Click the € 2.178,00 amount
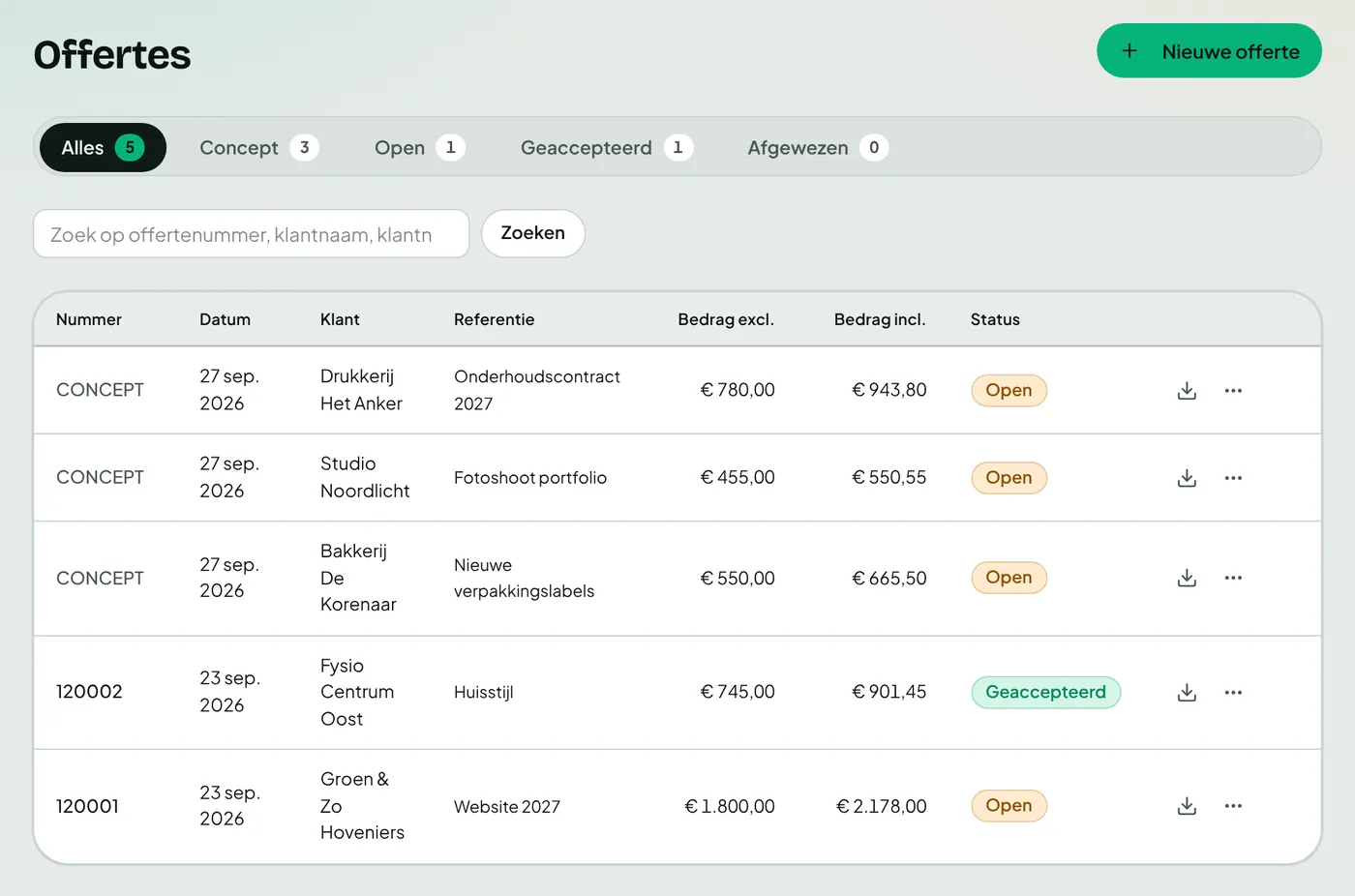Screen dimensions: 1355x896 coord(882,806)
